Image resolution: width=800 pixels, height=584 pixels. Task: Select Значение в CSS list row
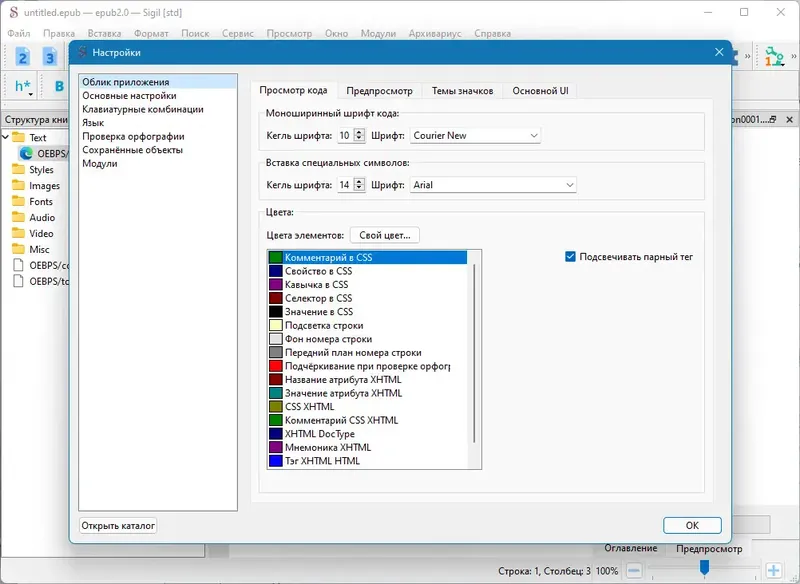coord(367,312)
